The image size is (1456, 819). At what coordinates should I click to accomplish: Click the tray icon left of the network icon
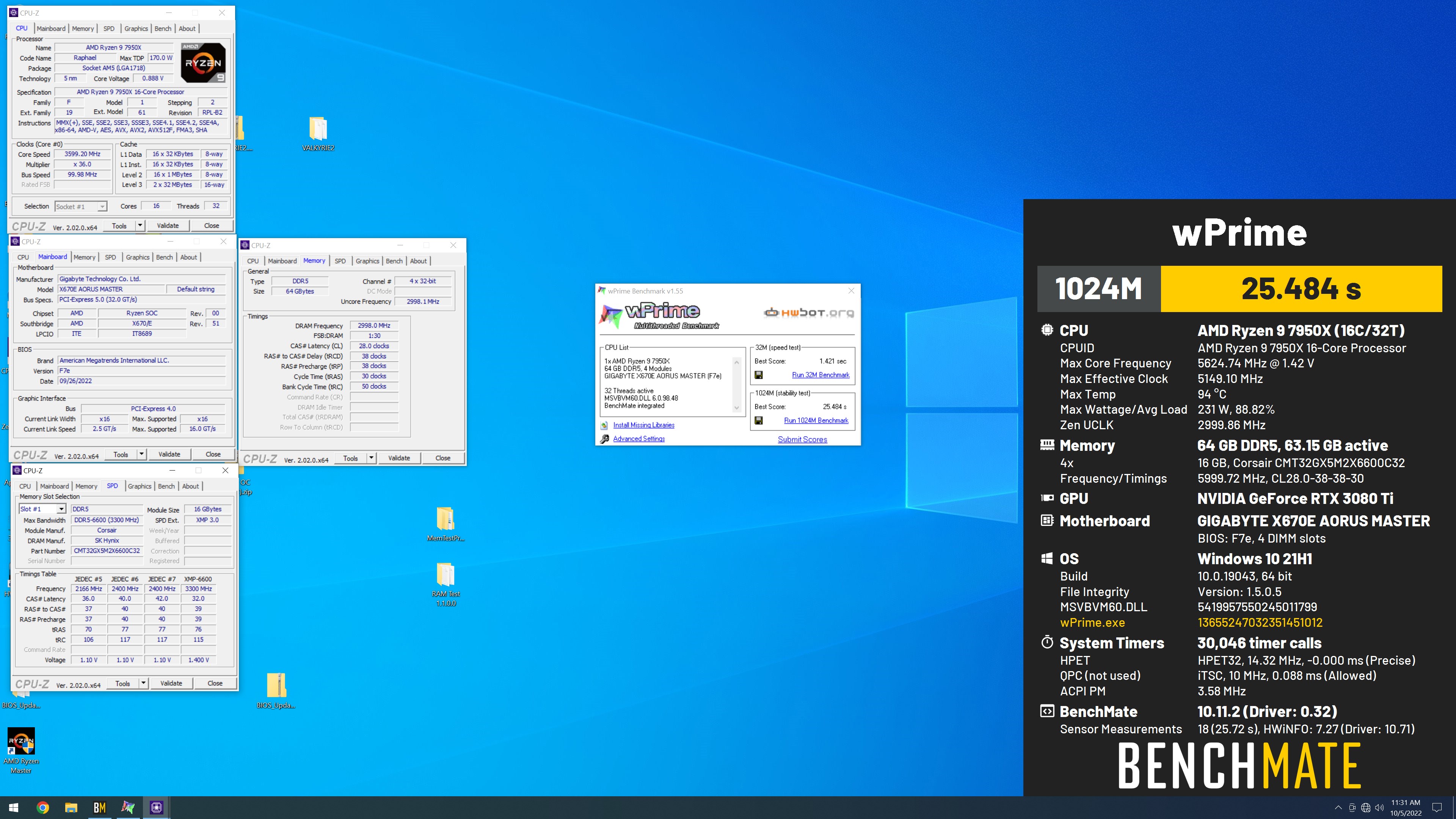tap(1352, 808)
